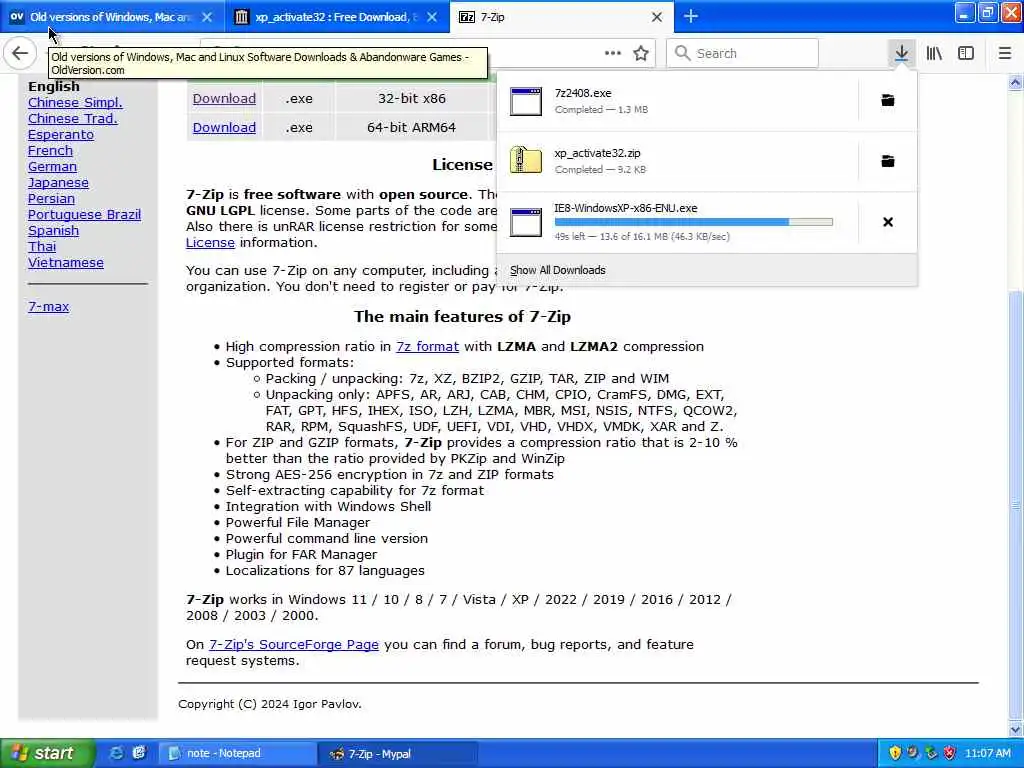The width and height of the screenshot is (1024, 768).
Task: Switch to xp_activate32 Free Download tab
Action: [x=336, y=17]
